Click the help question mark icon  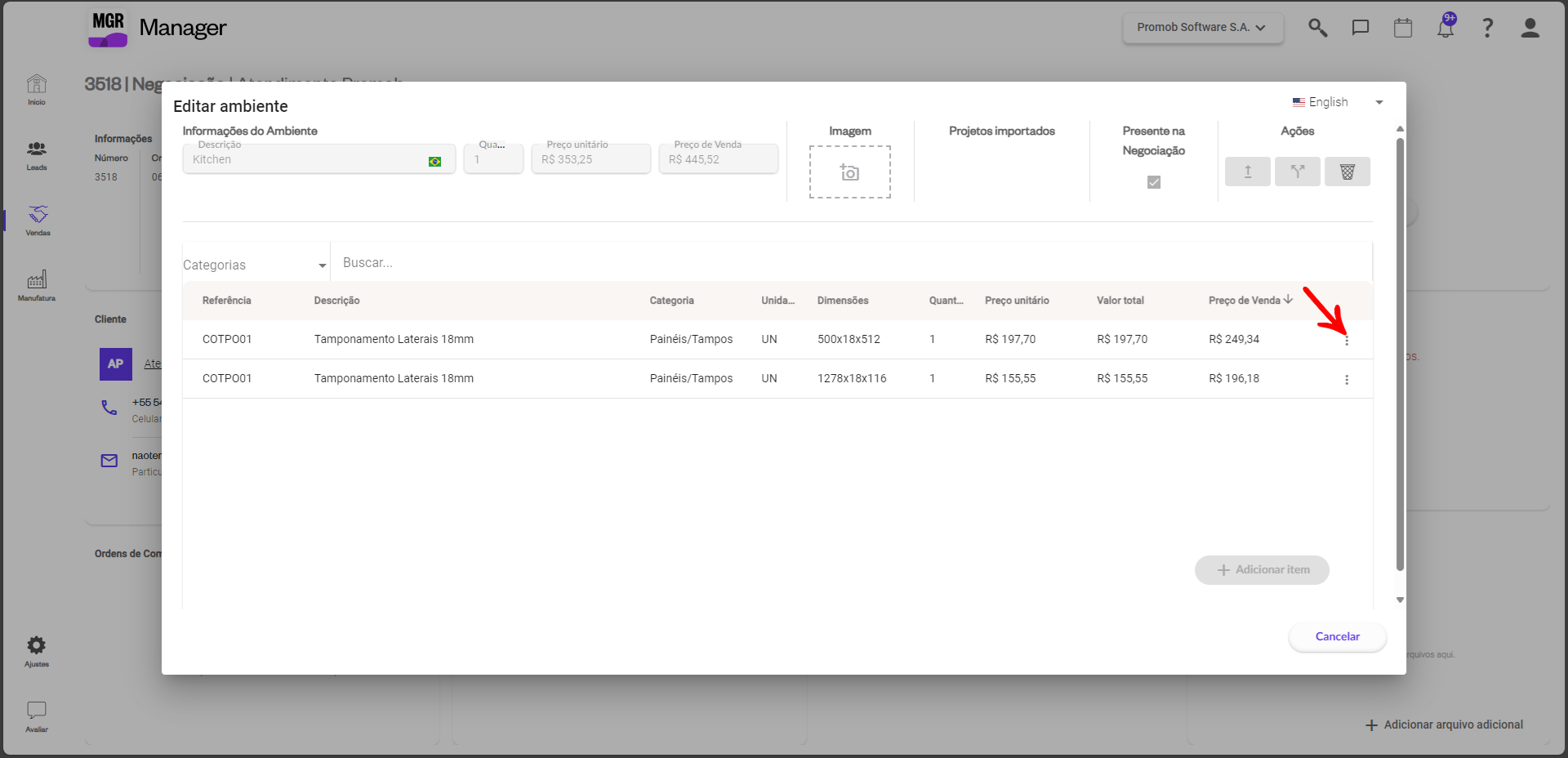pos(1488,28)
